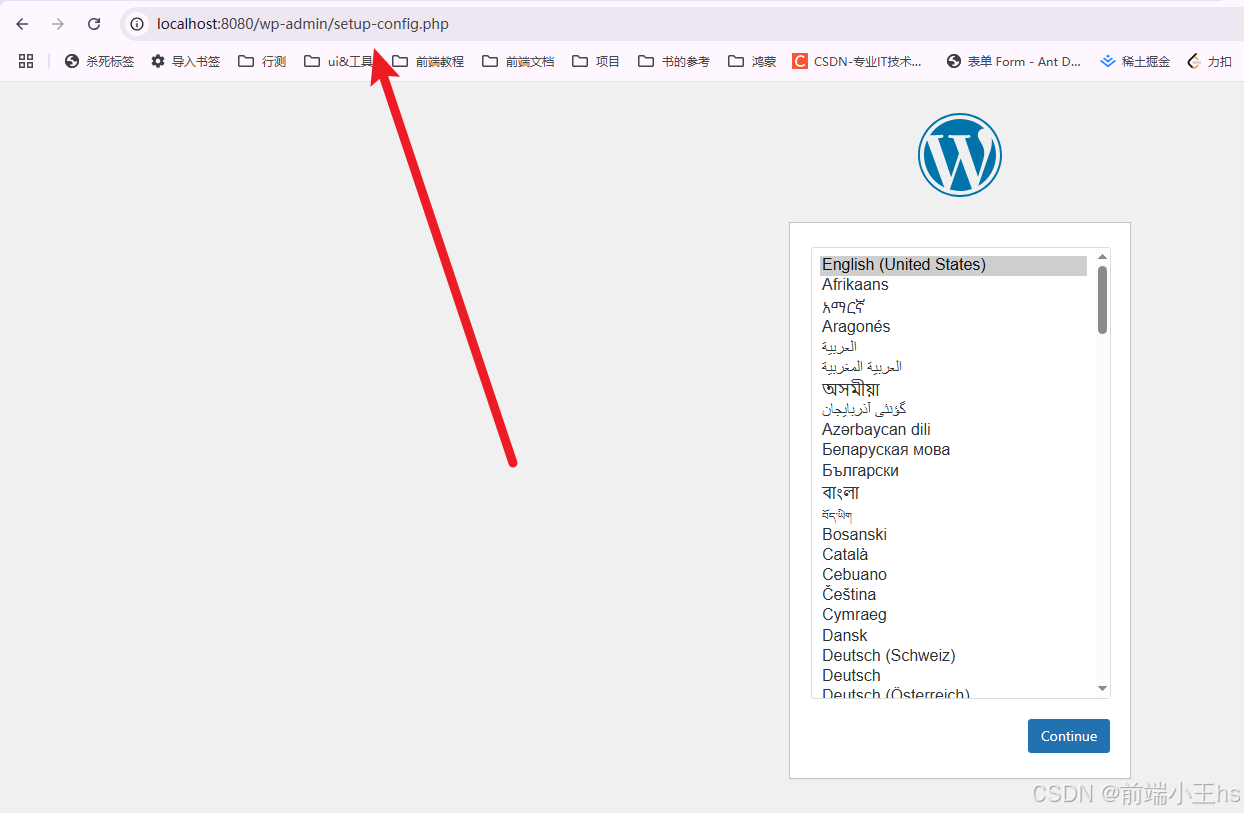Select Cymraeg in the language list
This screenshot has height=813, width=1244.
coord(953,615)
